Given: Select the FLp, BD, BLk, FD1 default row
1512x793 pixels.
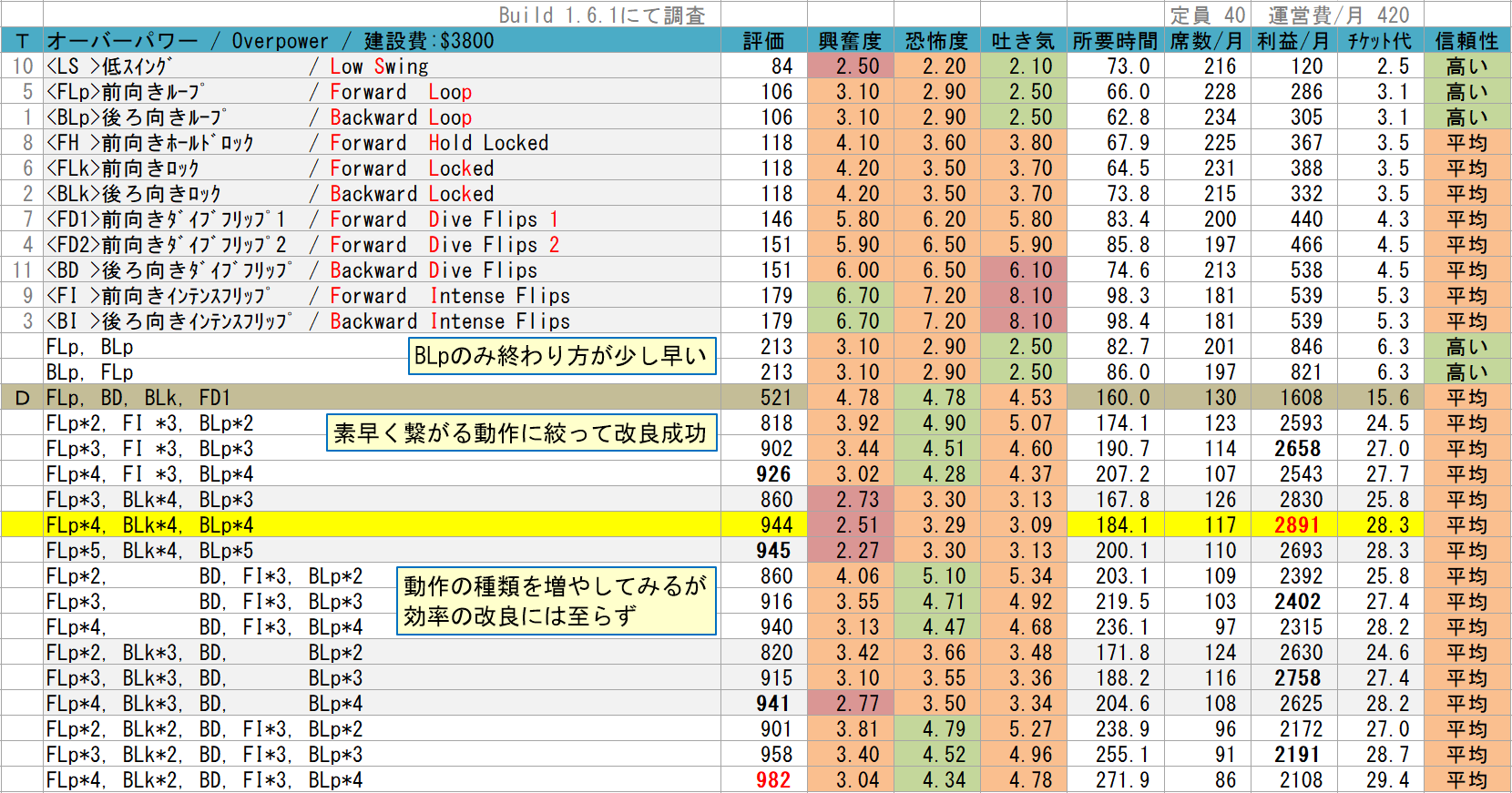Looking at the screenshot, I should coord(383,398).
